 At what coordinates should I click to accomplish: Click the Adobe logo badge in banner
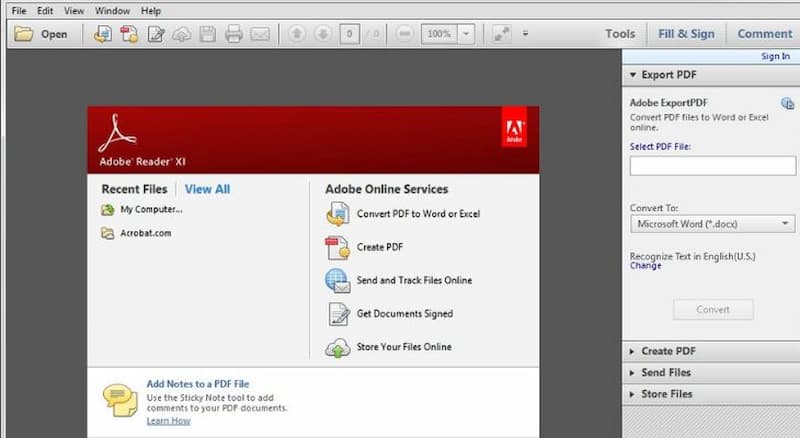click(x=514, y=127)
